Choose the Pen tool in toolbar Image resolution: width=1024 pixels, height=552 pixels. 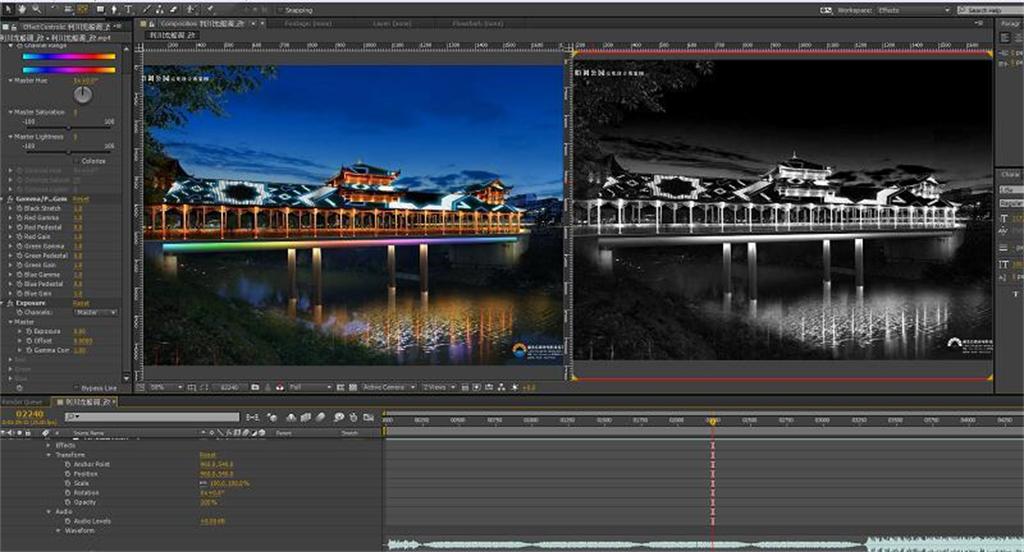pos(113,9)
